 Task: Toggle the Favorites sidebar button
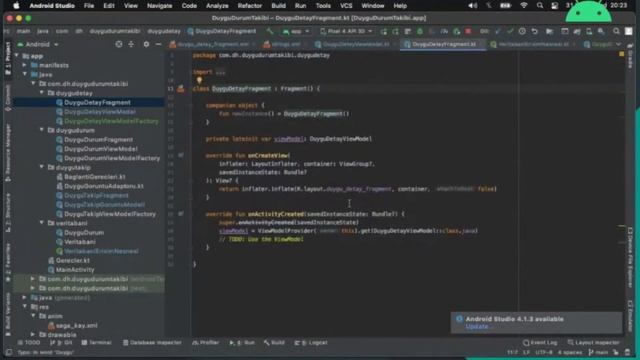pos(7,262)
